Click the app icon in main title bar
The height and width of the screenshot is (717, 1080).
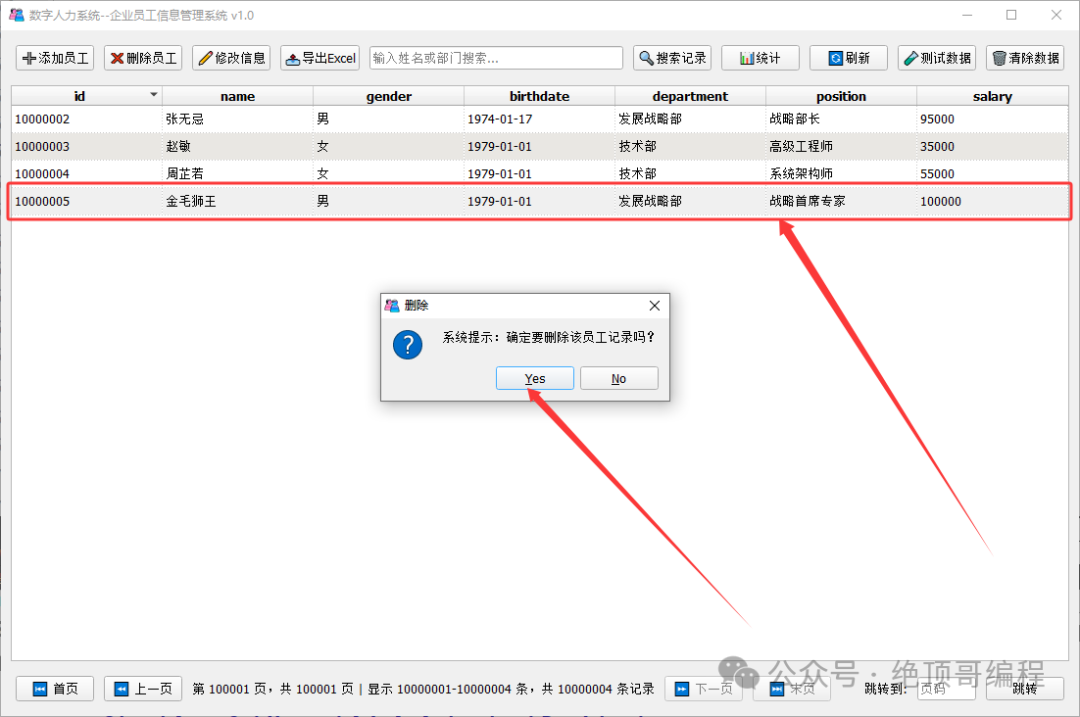(x=17, y=14)
